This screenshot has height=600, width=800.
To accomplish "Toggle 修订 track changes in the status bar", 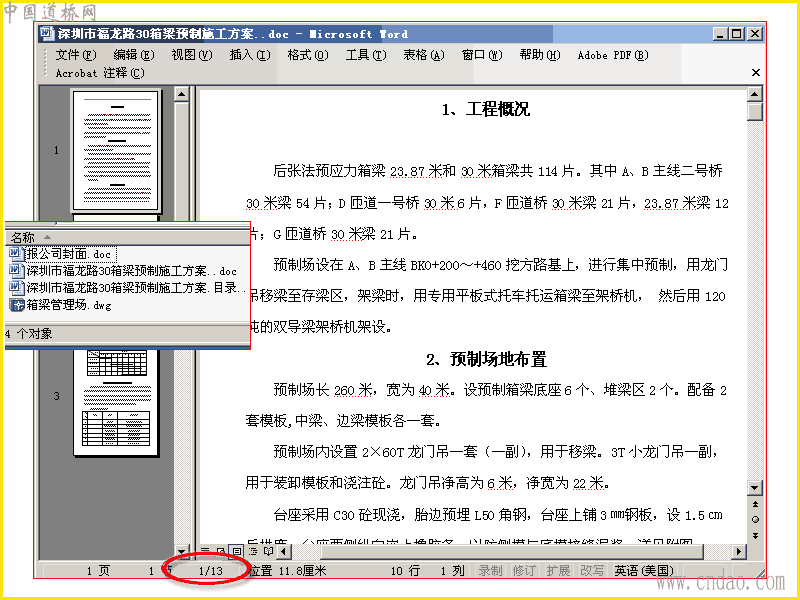I will click(x=524, y=570).
